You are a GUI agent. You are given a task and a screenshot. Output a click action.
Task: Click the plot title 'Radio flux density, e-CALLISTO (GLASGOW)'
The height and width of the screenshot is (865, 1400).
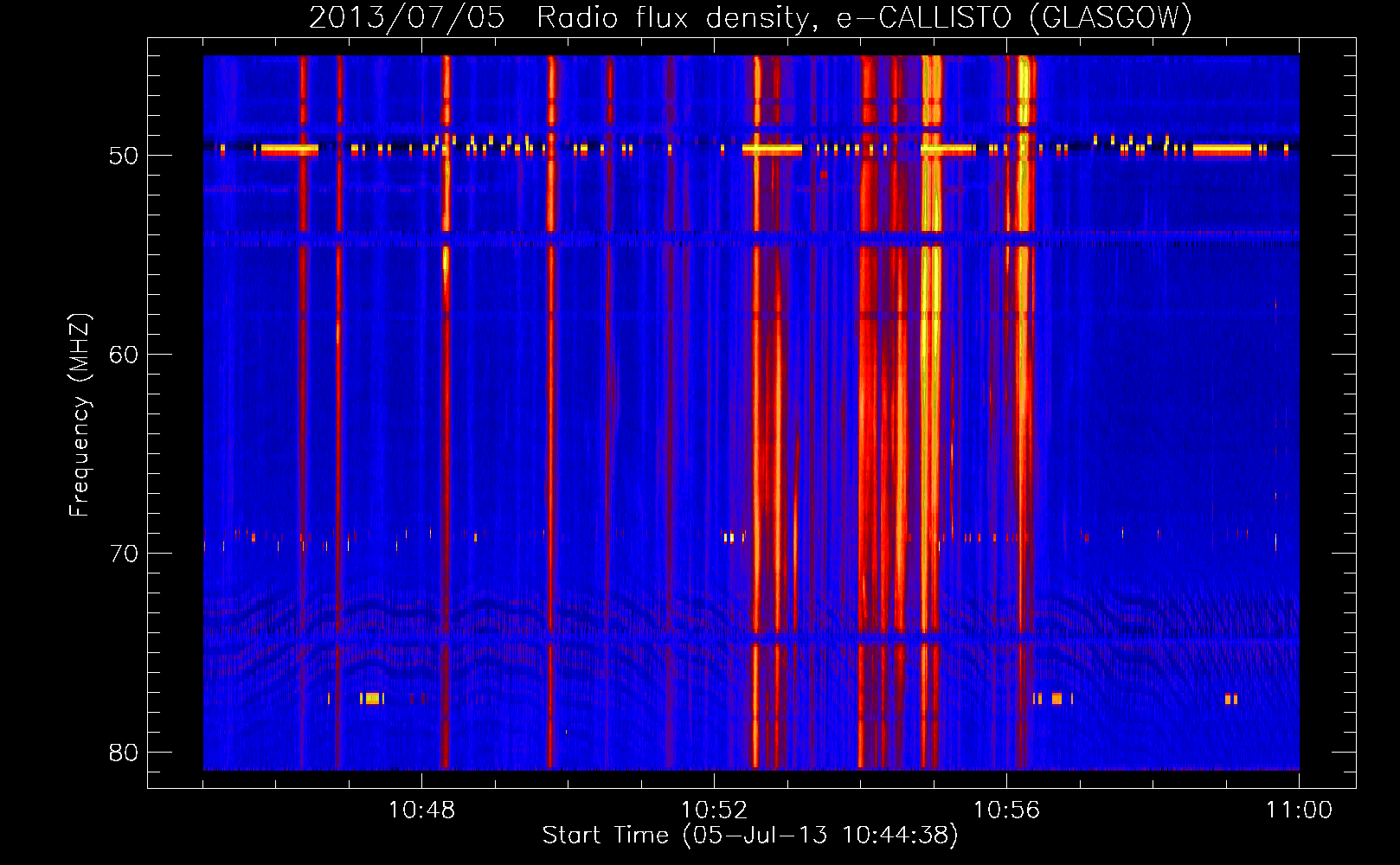(x=864, y=17)
